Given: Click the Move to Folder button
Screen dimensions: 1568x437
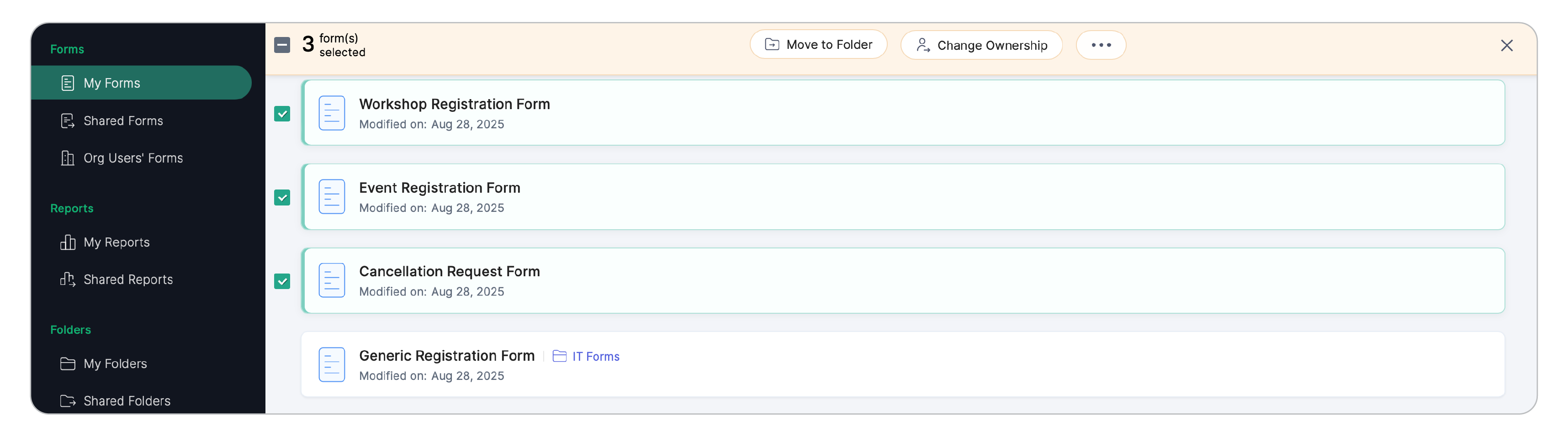Looking at the screenshot, I should point(818,44).
